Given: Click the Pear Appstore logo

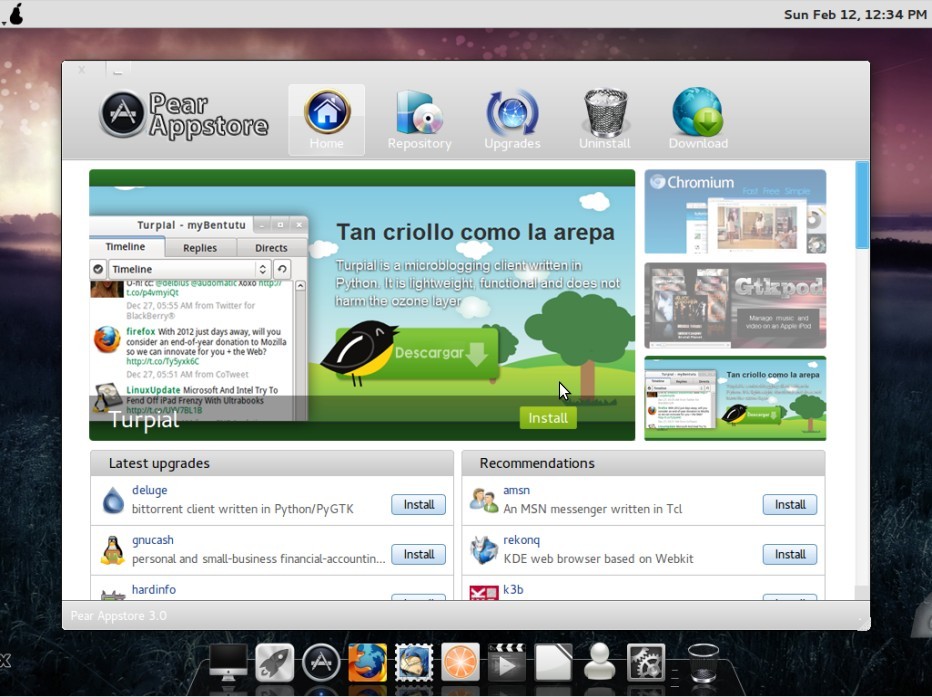Looking at the screenshot, I should click(x=184, y=114).
